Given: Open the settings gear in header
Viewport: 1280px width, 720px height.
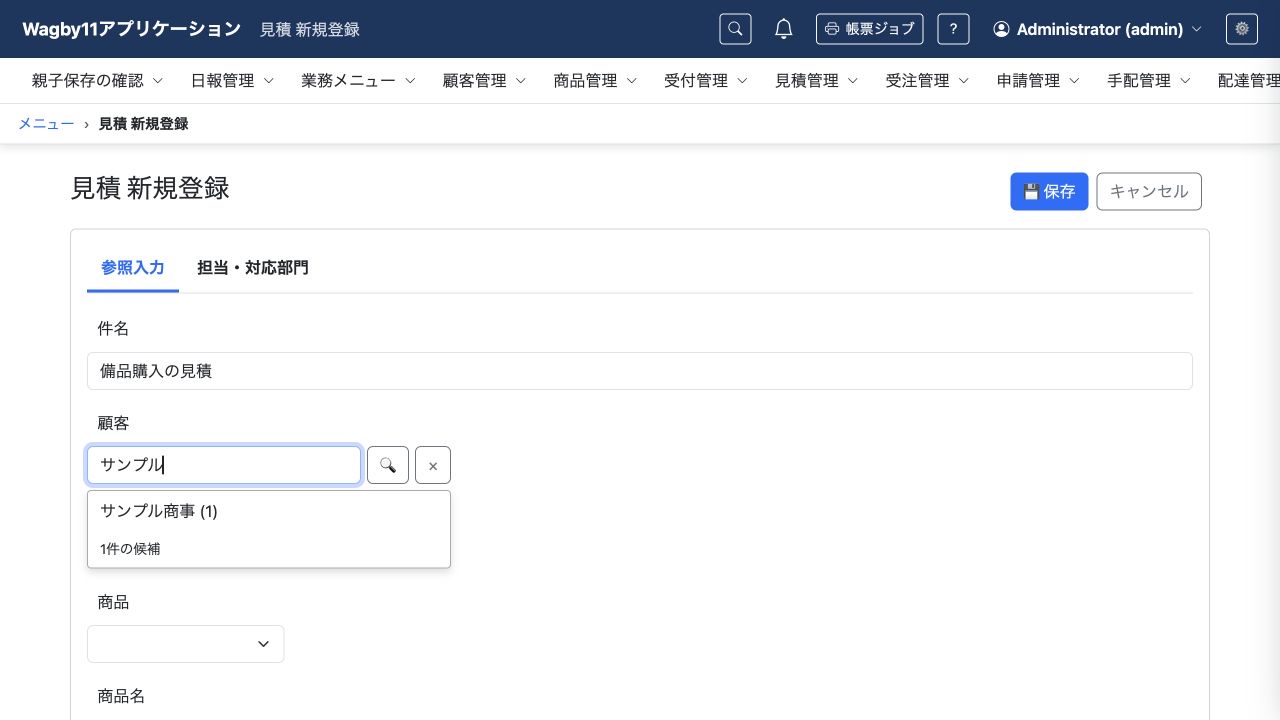Looking at the screenshot, I should click(x=1242, y=29).
